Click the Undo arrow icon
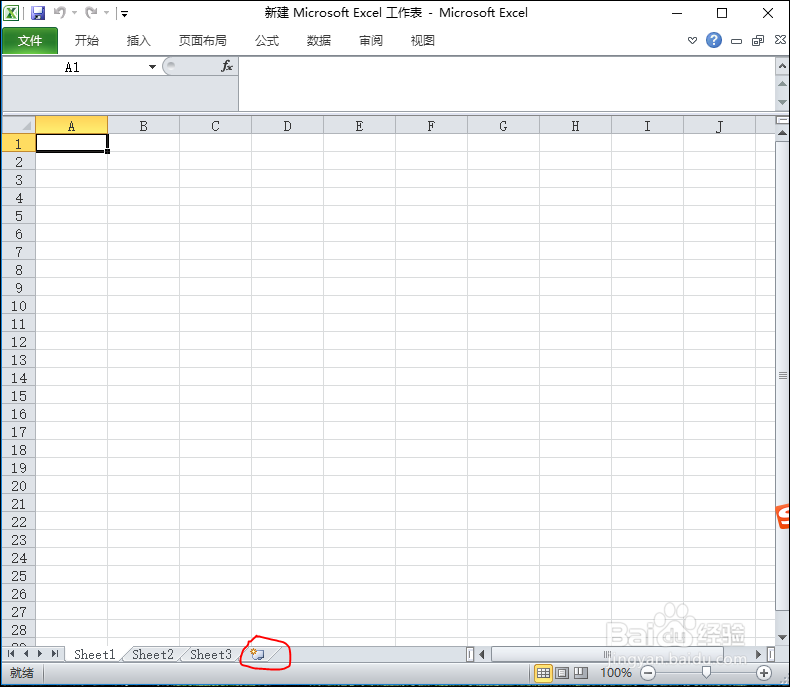 (x=59, y=13)
